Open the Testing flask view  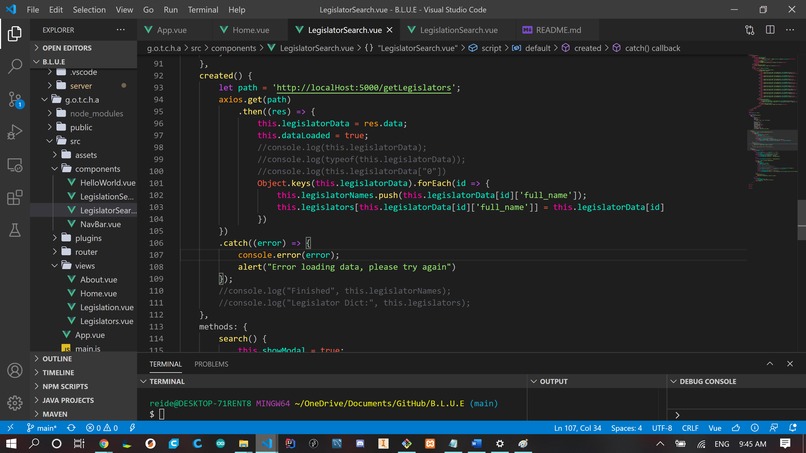click(x=14, y=230)
